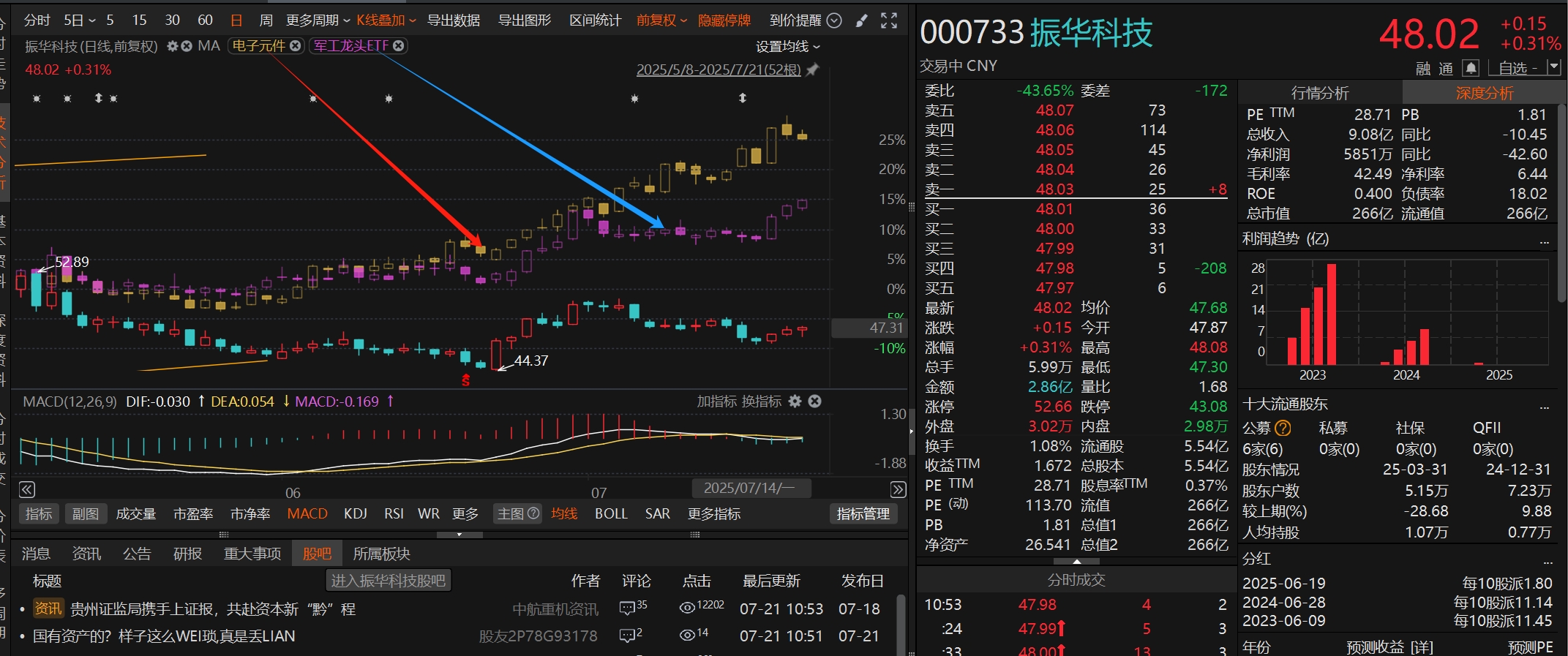Image resolution: width=1568 pixels, height=656 pixels.
Task: Open main chart settings gear icon
Action: click(173, 46)
